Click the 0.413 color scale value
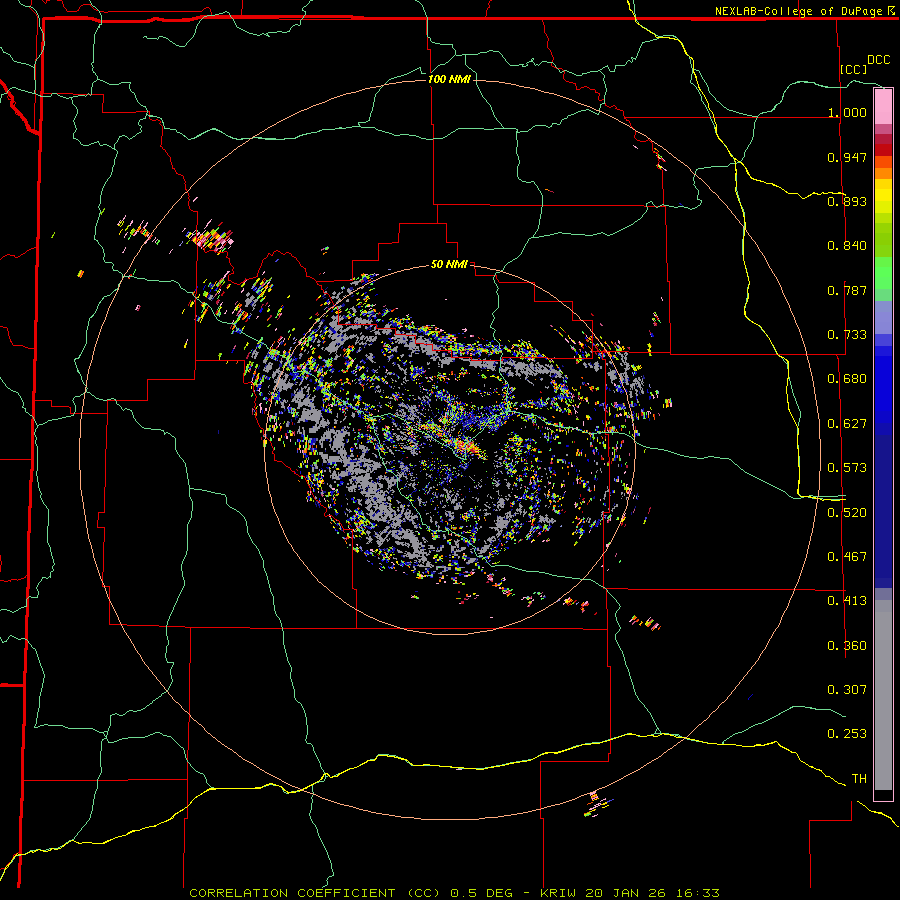Image resolution: width=900 pixels, height=900 pixels. pos(847,601)
